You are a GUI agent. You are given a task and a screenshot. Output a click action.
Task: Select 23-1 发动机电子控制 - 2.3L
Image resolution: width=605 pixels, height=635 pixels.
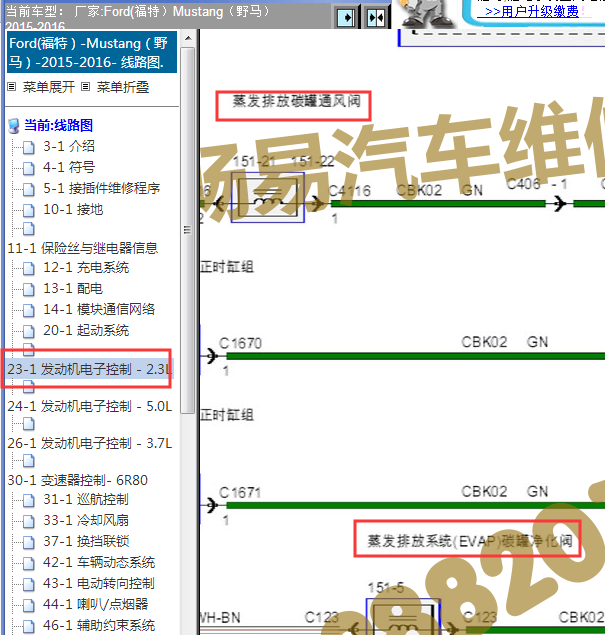pos(89,369)
